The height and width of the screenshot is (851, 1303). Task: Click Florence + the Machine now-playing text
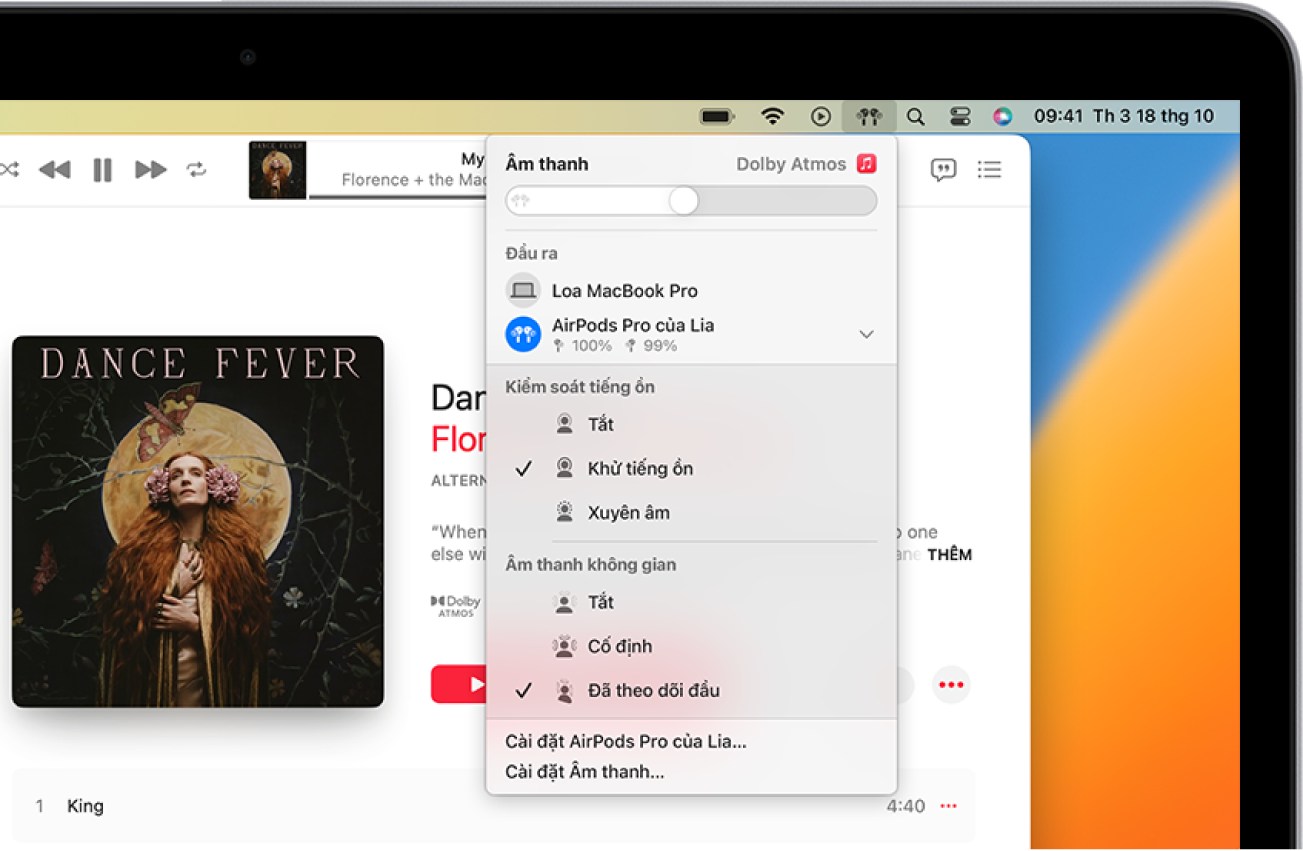[413, 180]
